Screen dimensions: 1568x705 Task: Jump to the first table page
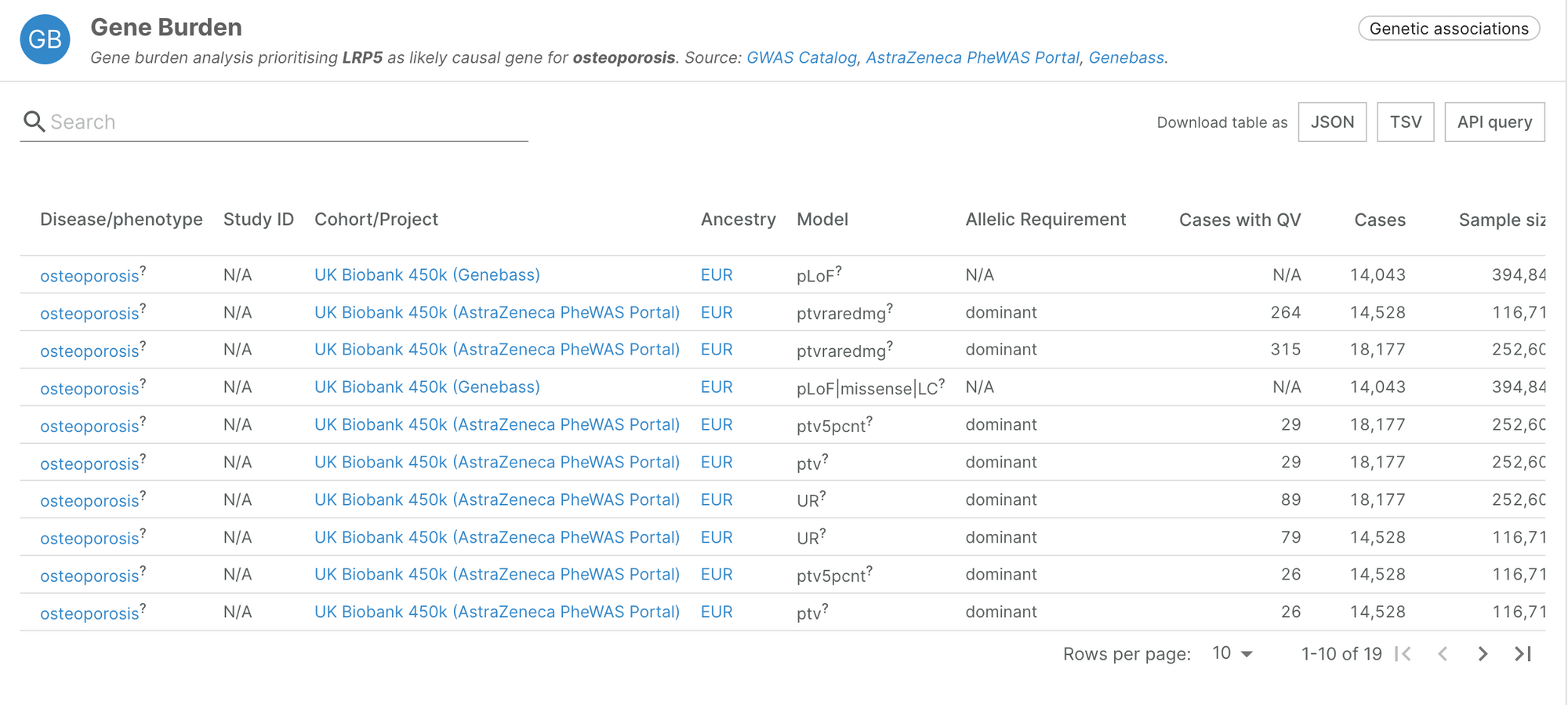1403,654
